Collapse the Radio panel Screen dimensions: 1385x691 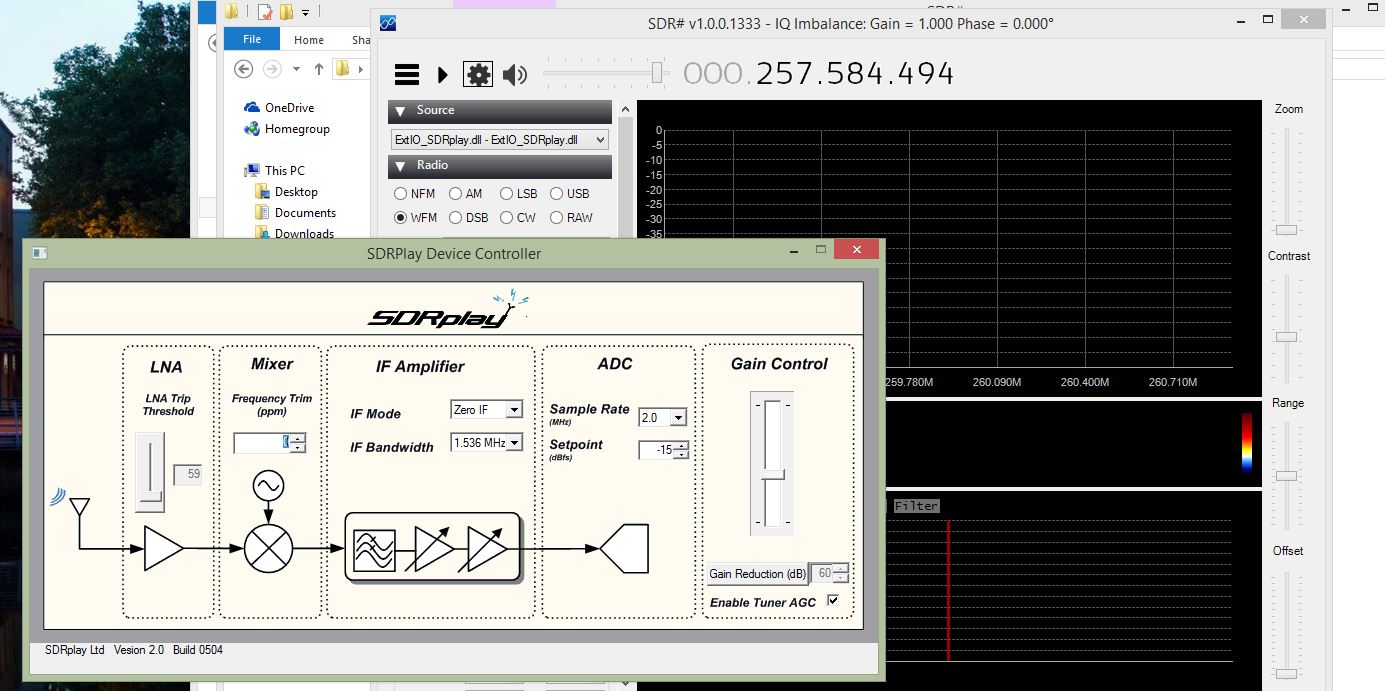(x=399, y=166)
